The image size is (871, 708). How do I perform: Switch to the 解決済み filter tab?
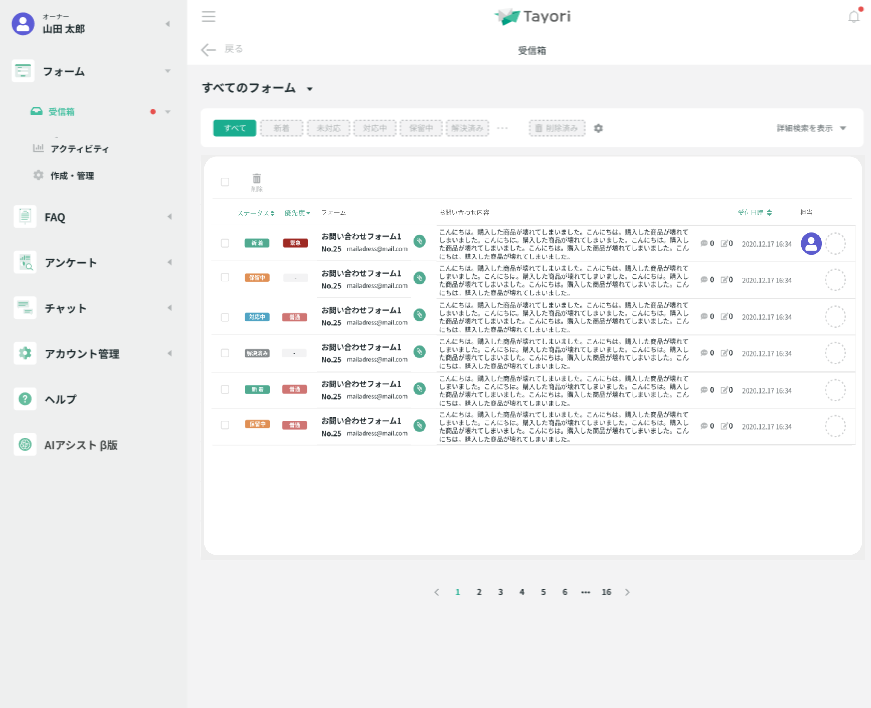click(468, 128)
